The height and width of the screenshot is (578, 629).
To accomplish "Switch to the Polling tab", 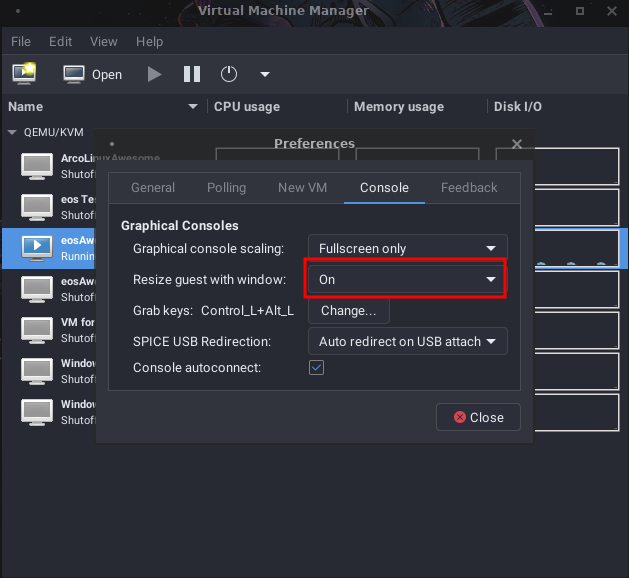I will tap(226, 187).
